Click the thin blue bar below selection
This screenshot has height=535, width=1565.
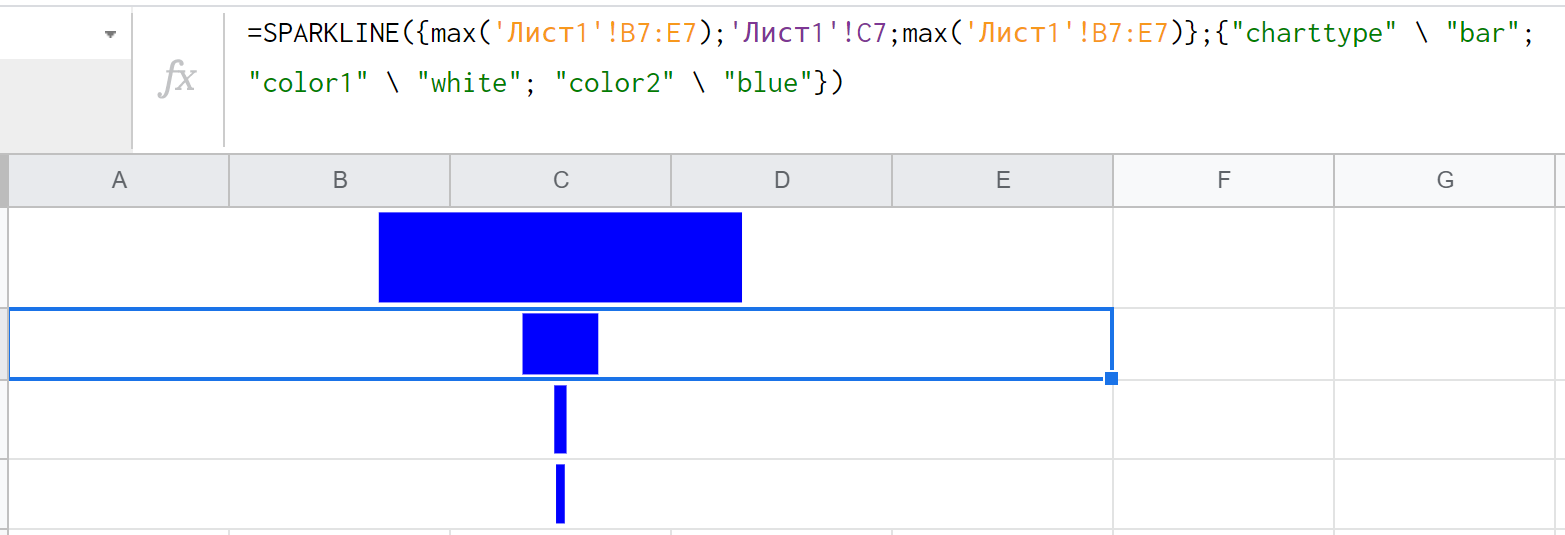coord(560,419)
